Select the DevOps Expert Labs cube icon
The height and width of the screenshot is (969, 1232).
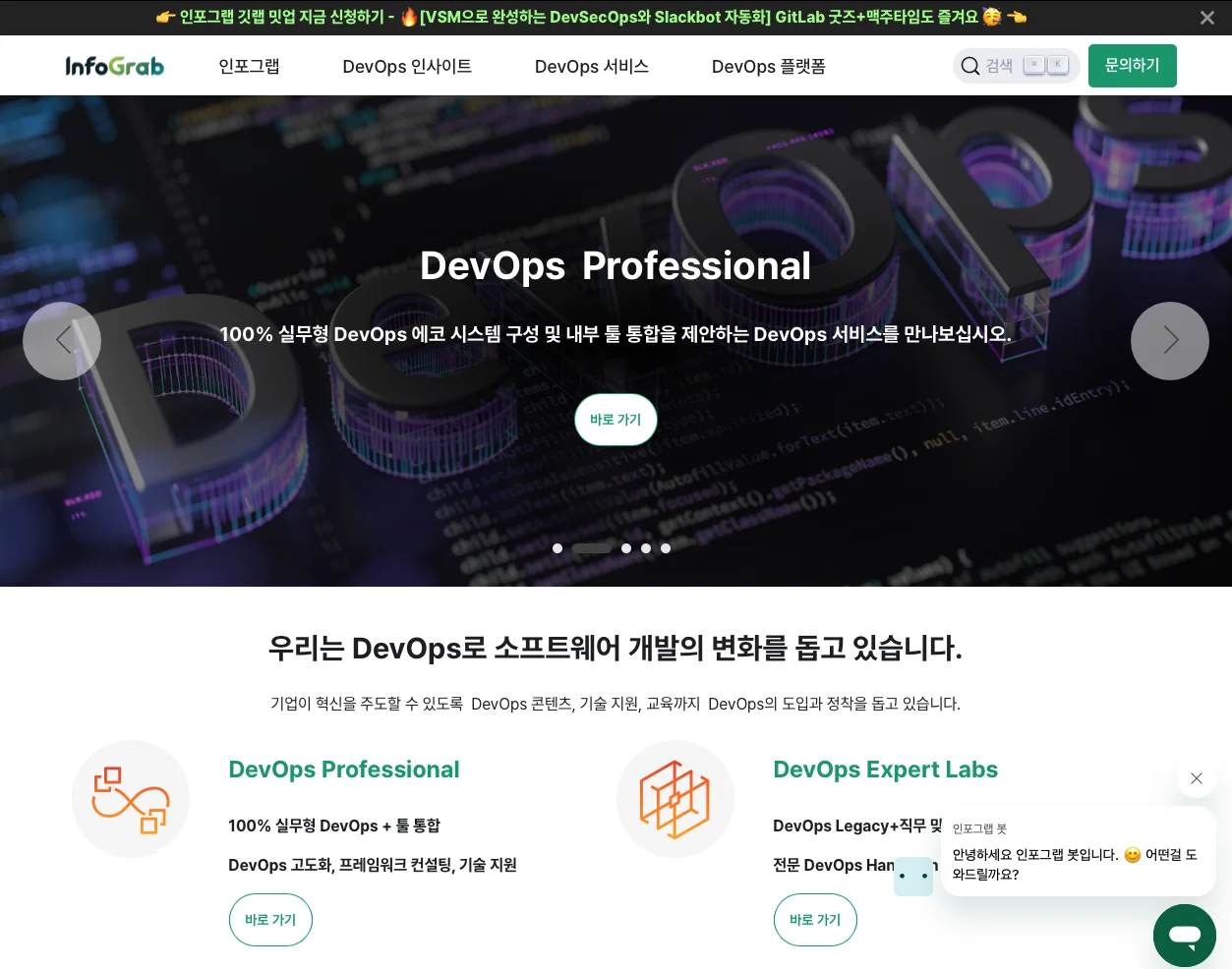coord(675,798)
